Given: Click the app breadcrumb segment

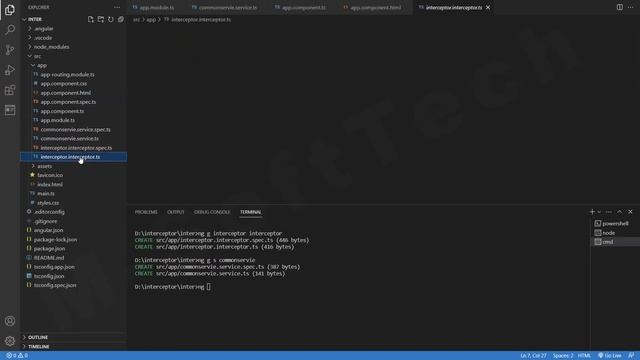Looking at the screenshot, I should coord(151,20).
